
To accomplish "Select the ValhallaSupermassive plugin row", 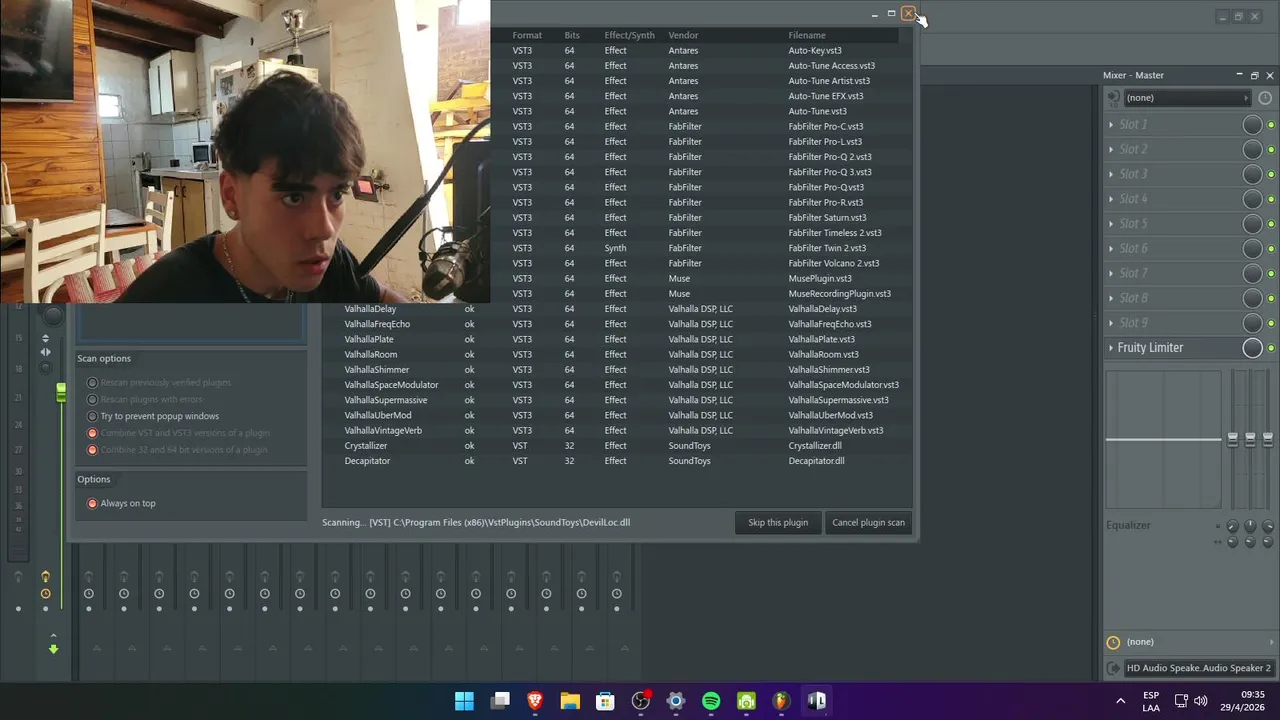I will (618, 400).
